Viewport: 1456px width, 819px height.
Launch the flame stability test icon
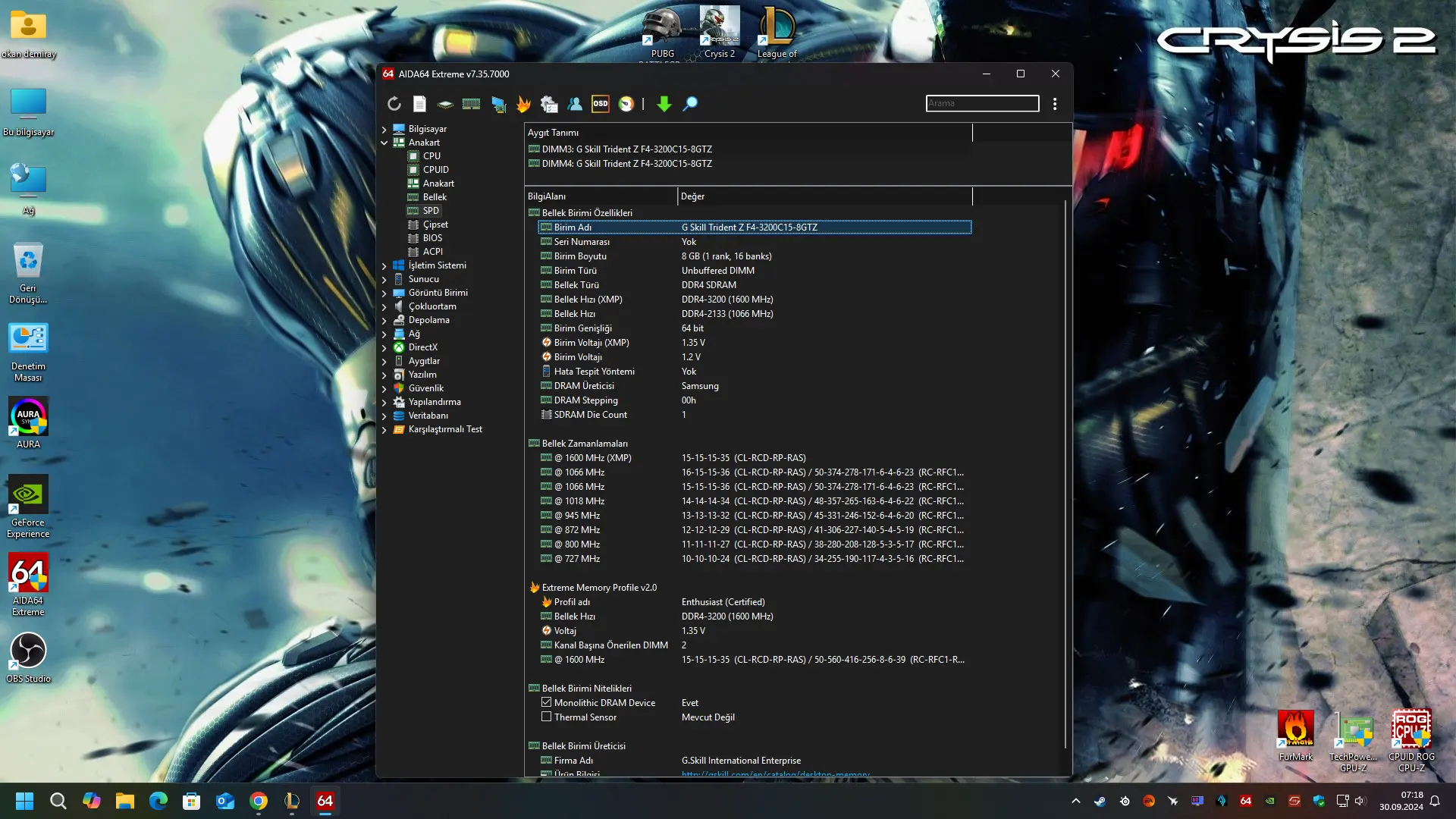pyautogui.click(x=523, y=104)
